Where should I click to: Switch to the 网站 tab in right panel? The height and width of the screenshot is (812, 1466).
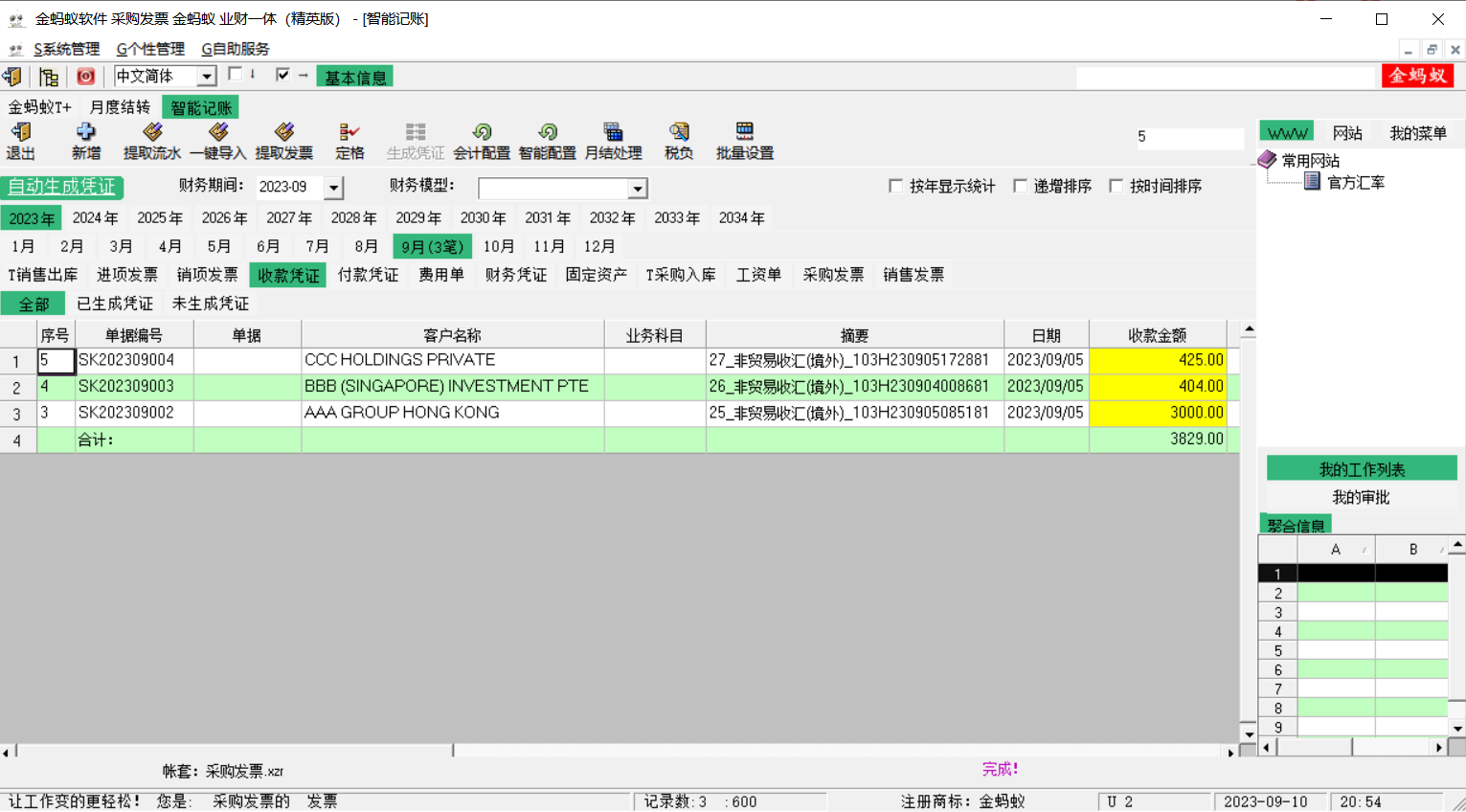[x=1347, y=133]
